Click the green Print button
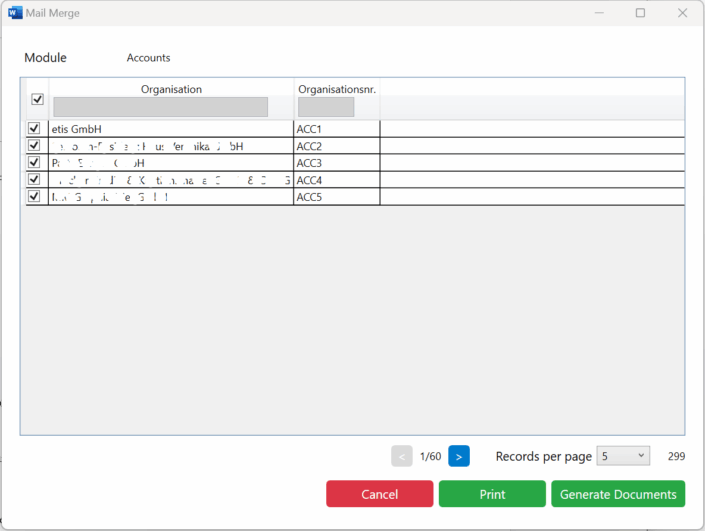The height and width of the screenshot is (531, 705). [x=492, y=494]
